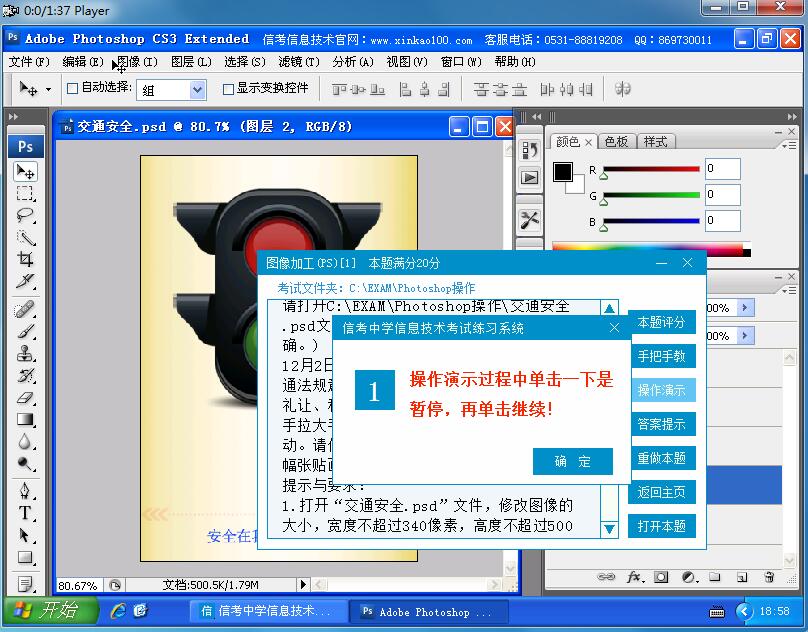
Task: Click the Create new layer icon
Action: 741,578
